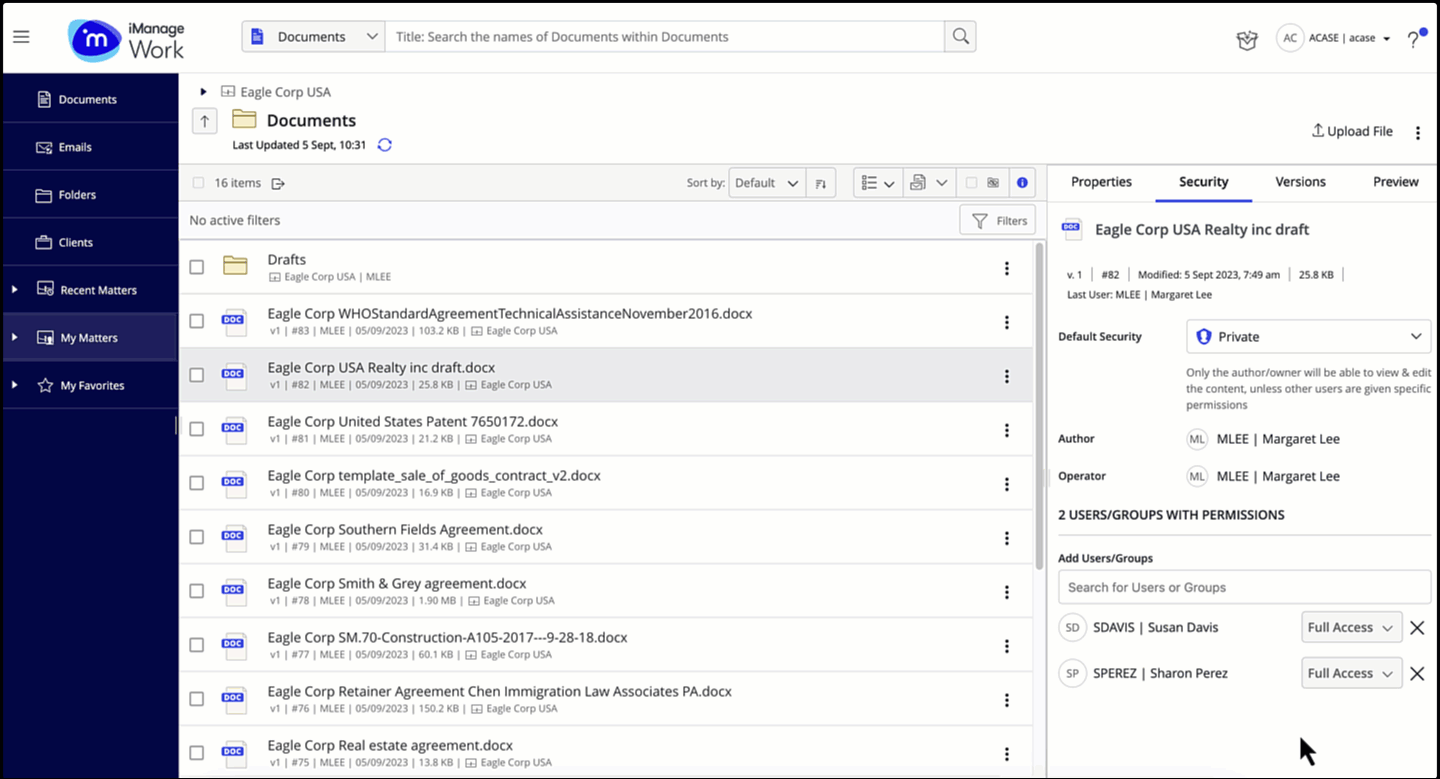Image resolution: width=1440 pixels, height=779 pixels.
Task: Click the up arrow to go to parent folder
Action: tap(204, 121)
